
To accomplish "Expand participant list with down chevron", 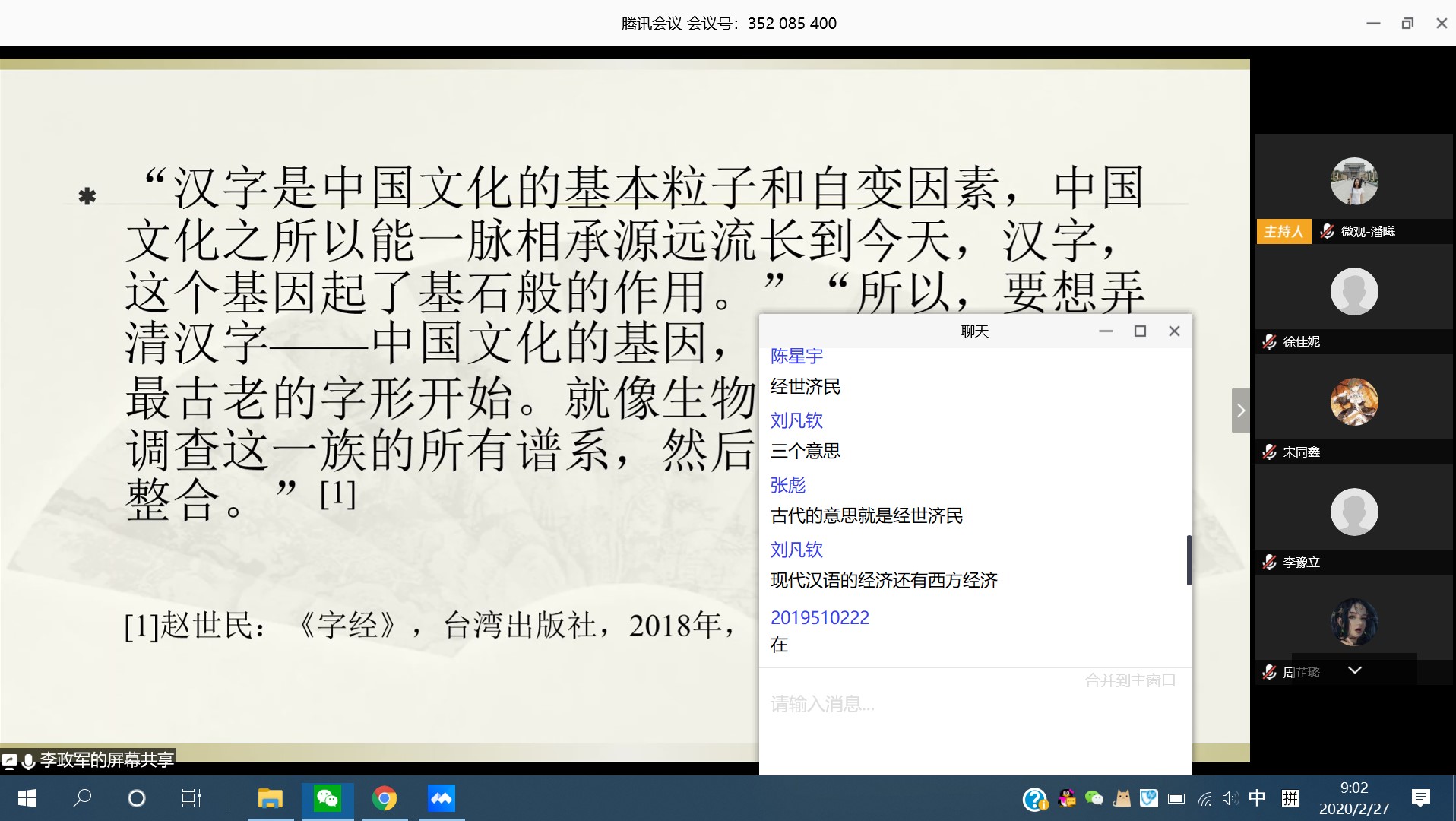I will tap(1354, 670).
